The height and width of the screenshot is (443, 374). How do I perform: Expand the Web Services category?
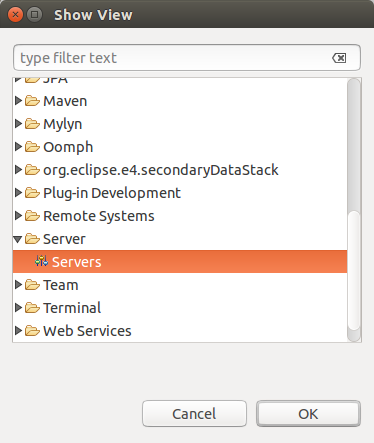point(18,331)
